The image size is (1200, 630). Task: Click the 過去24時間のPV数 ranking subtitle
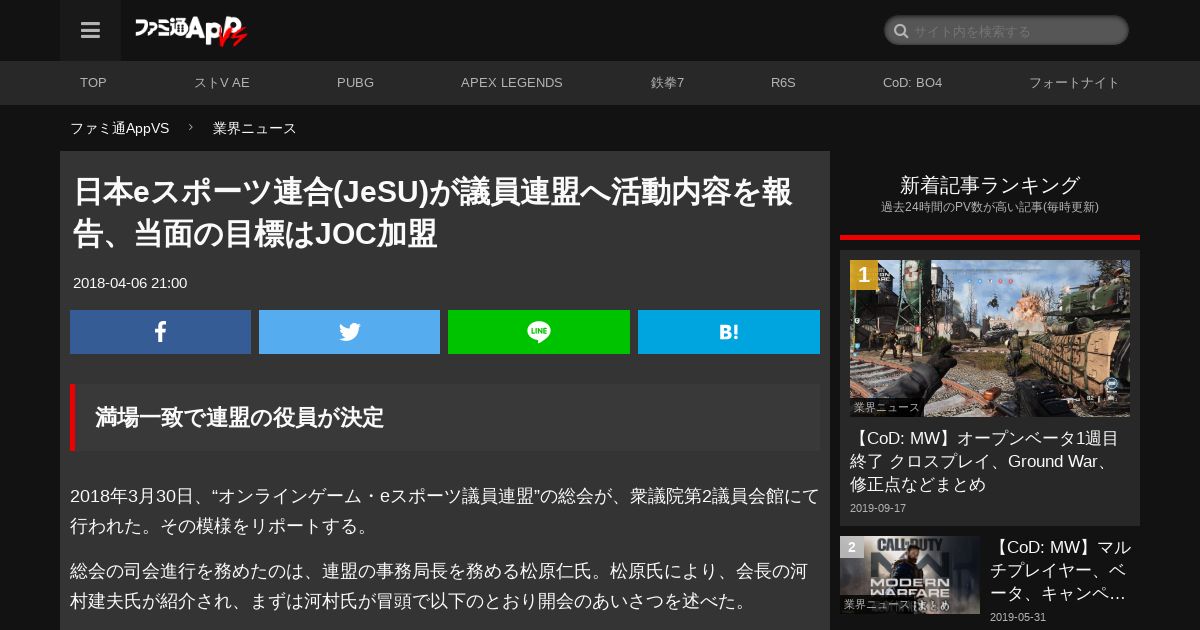coord(990,207)
